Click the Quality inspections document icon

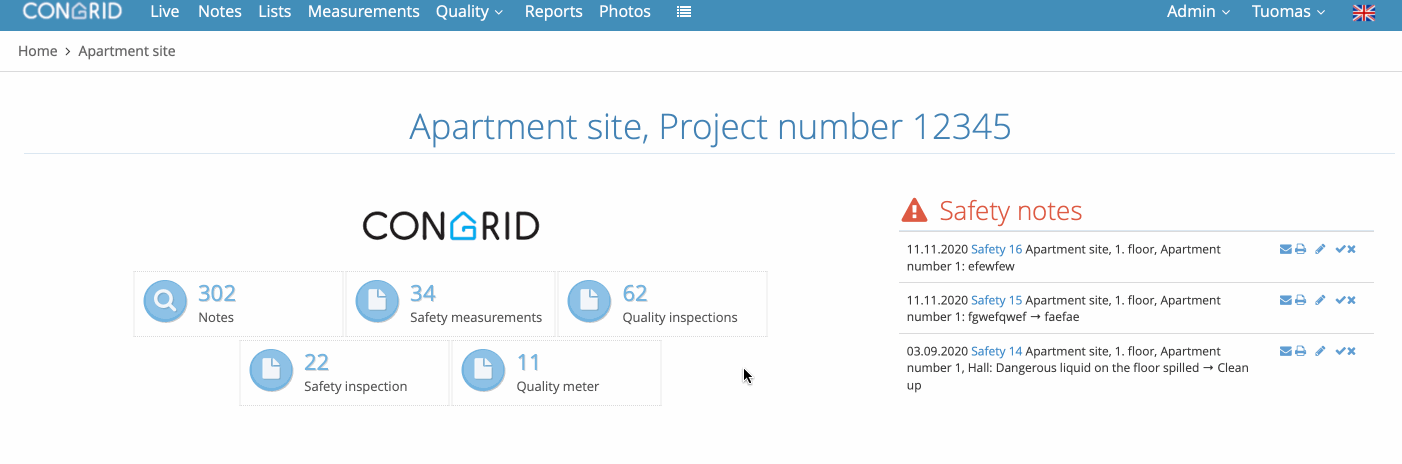(x=589, y=300)
